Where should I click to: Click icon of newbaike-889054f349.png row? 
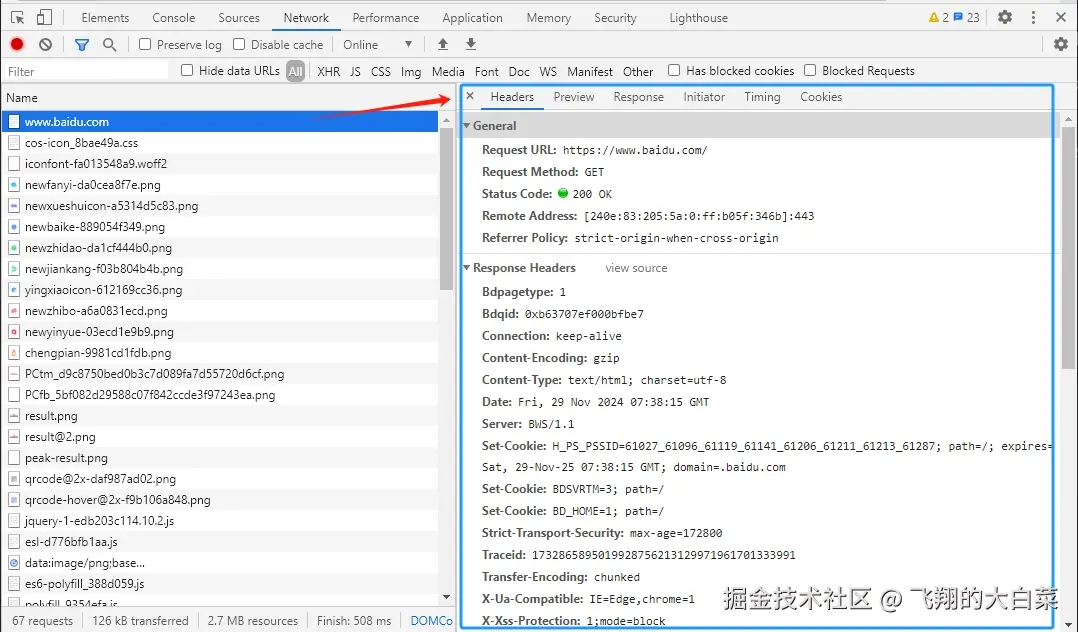tap(14, 227)
